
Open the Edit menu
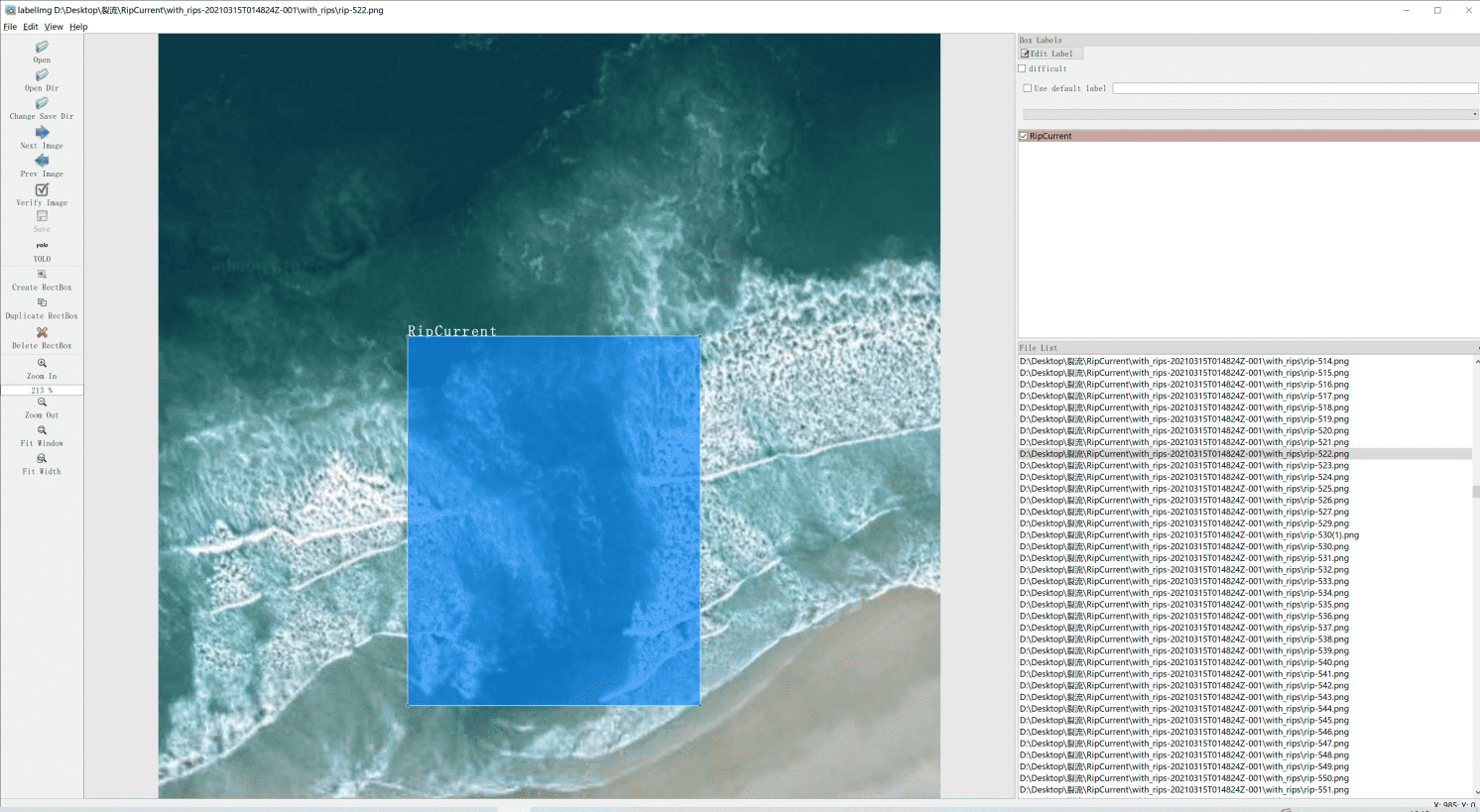point(31,27)
